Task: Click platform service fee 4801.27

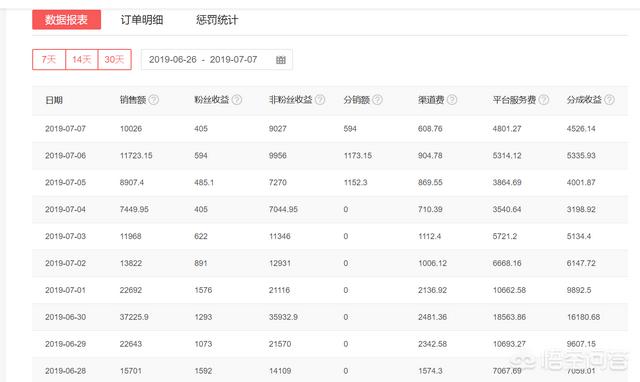Action: coord(507,129)
